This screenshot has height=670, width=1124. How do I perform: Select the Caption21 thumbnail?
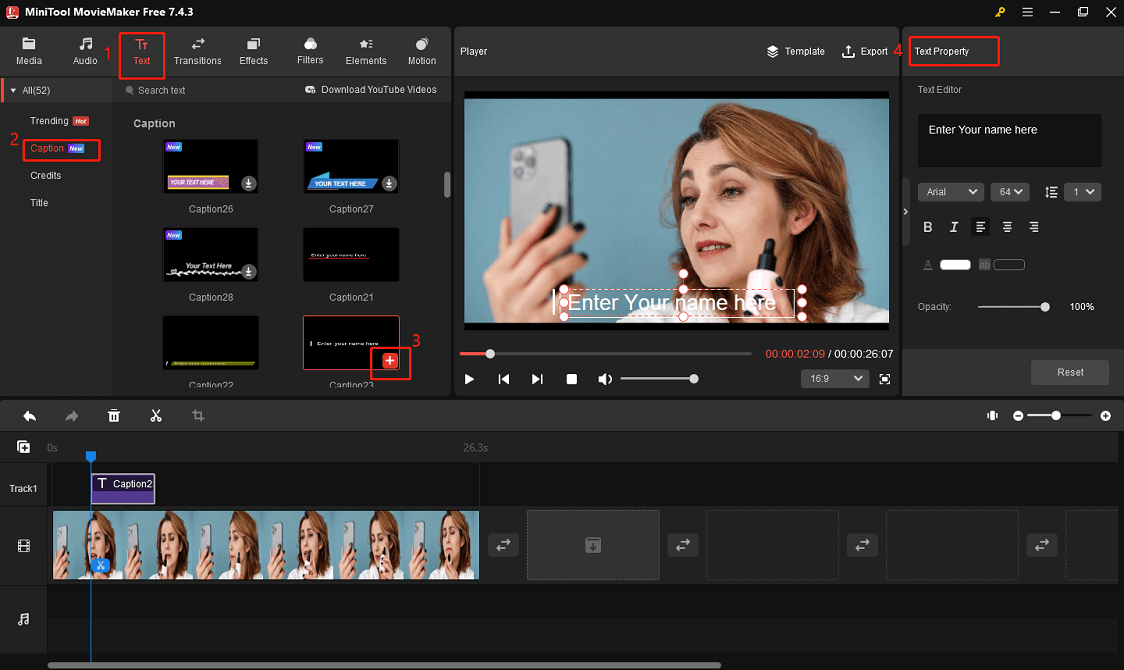click(351, 254)
